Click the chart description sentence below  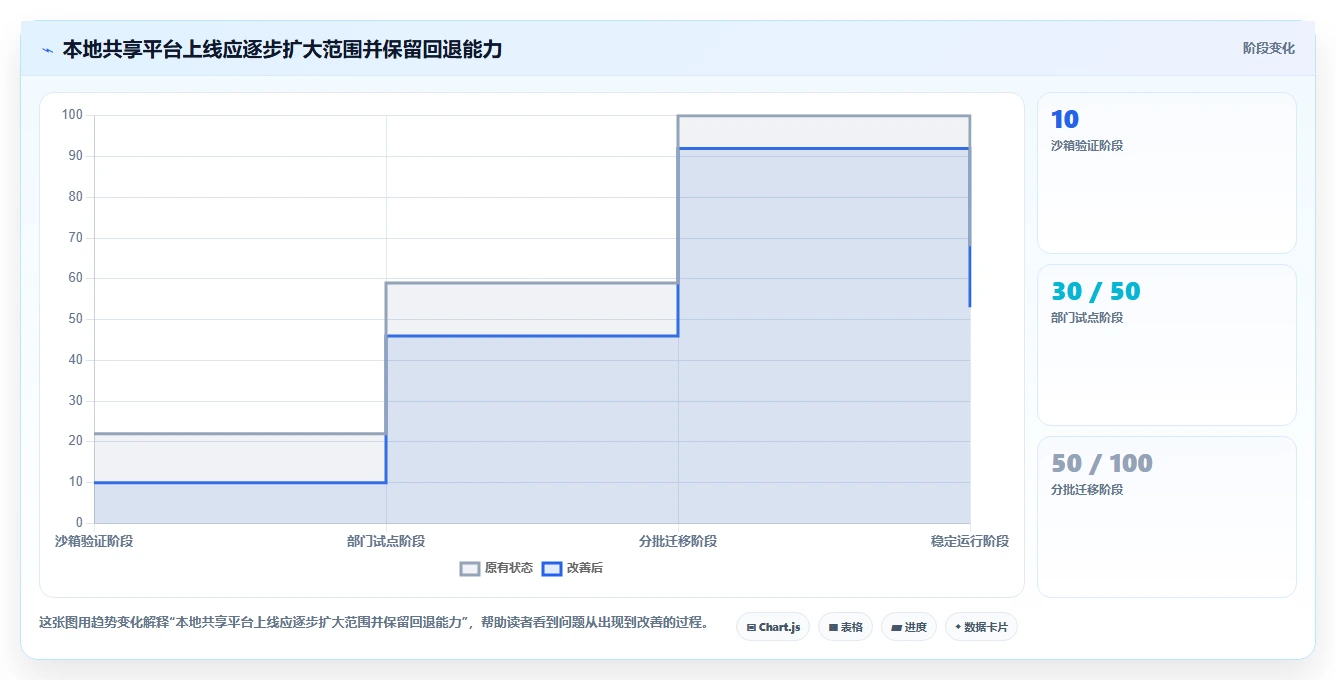tap(374, 622)
